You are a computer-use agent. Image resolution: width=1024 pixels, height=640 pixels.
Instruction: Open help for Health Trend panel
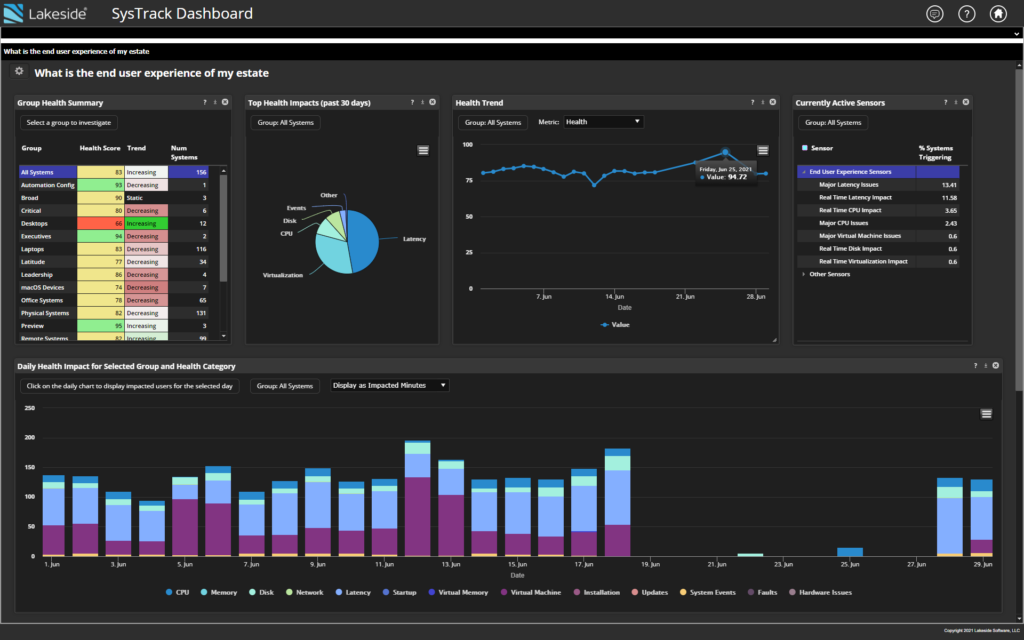[752, 103]
